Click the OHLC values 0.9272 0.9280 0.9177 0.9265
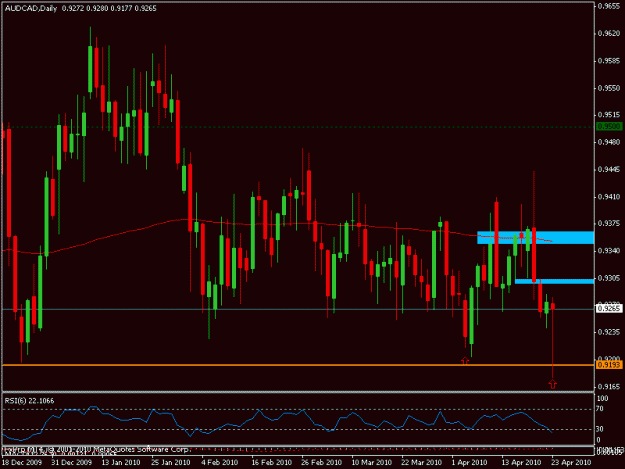 pos(109,8)
